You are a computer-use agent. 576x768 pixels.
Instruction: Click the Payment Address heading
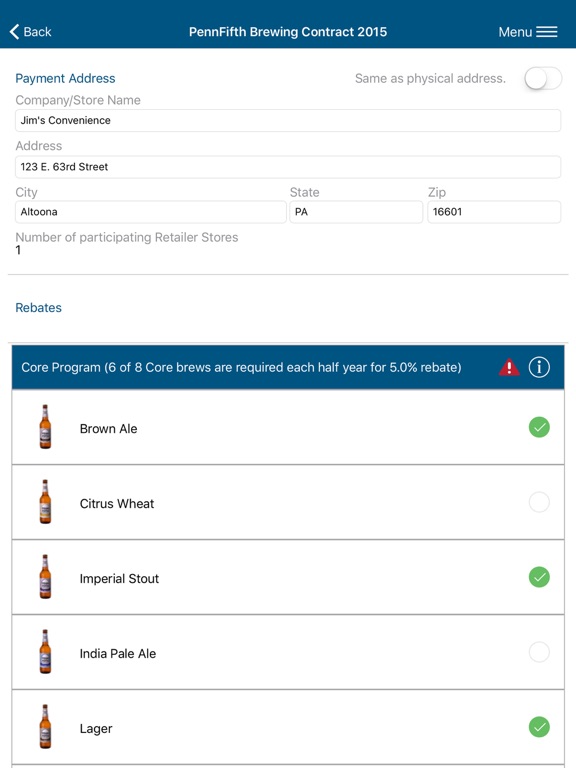65,78
